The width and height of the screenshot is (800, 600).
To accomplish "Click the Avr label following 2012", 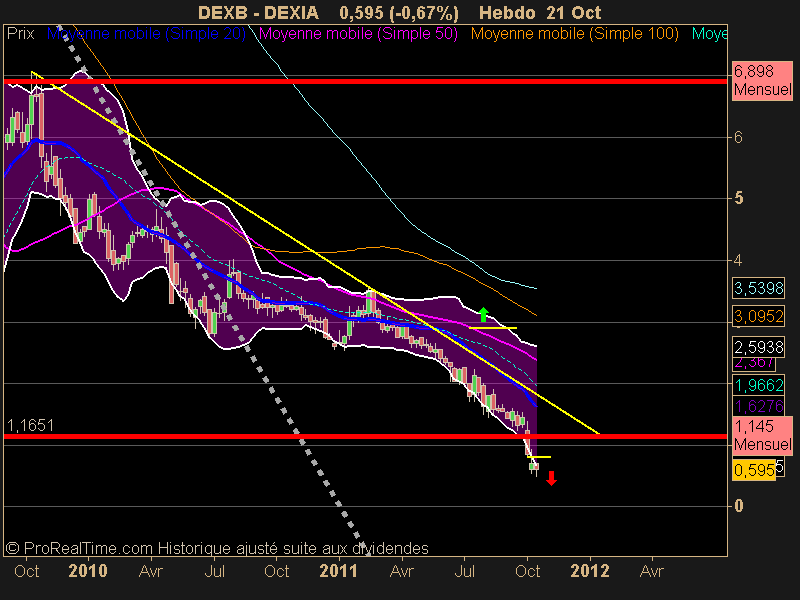I will (652, 571).
